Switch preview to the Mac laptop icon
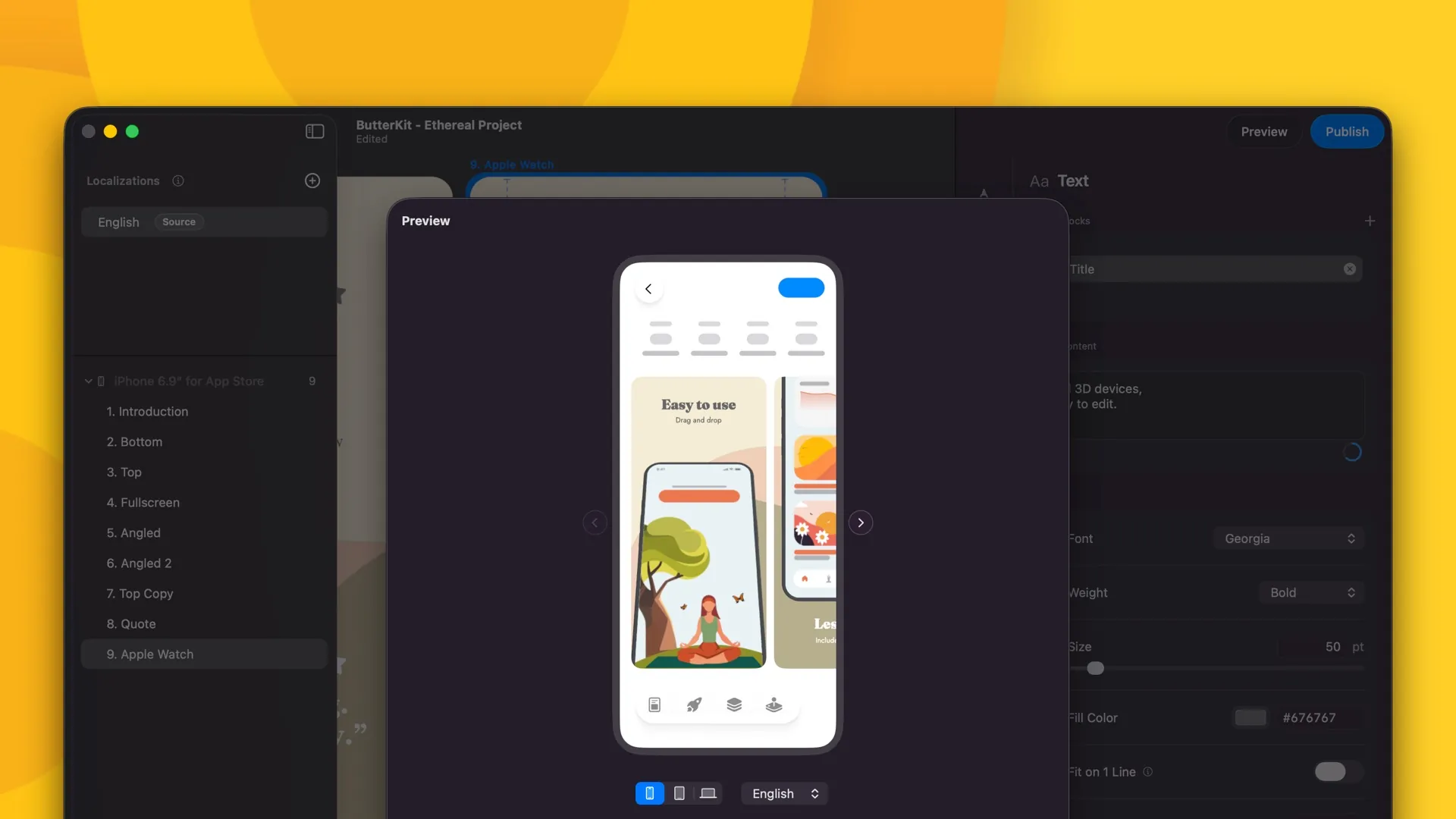Image resolution: width=1456 pixels, height=819 pixels. click(708, 793)
